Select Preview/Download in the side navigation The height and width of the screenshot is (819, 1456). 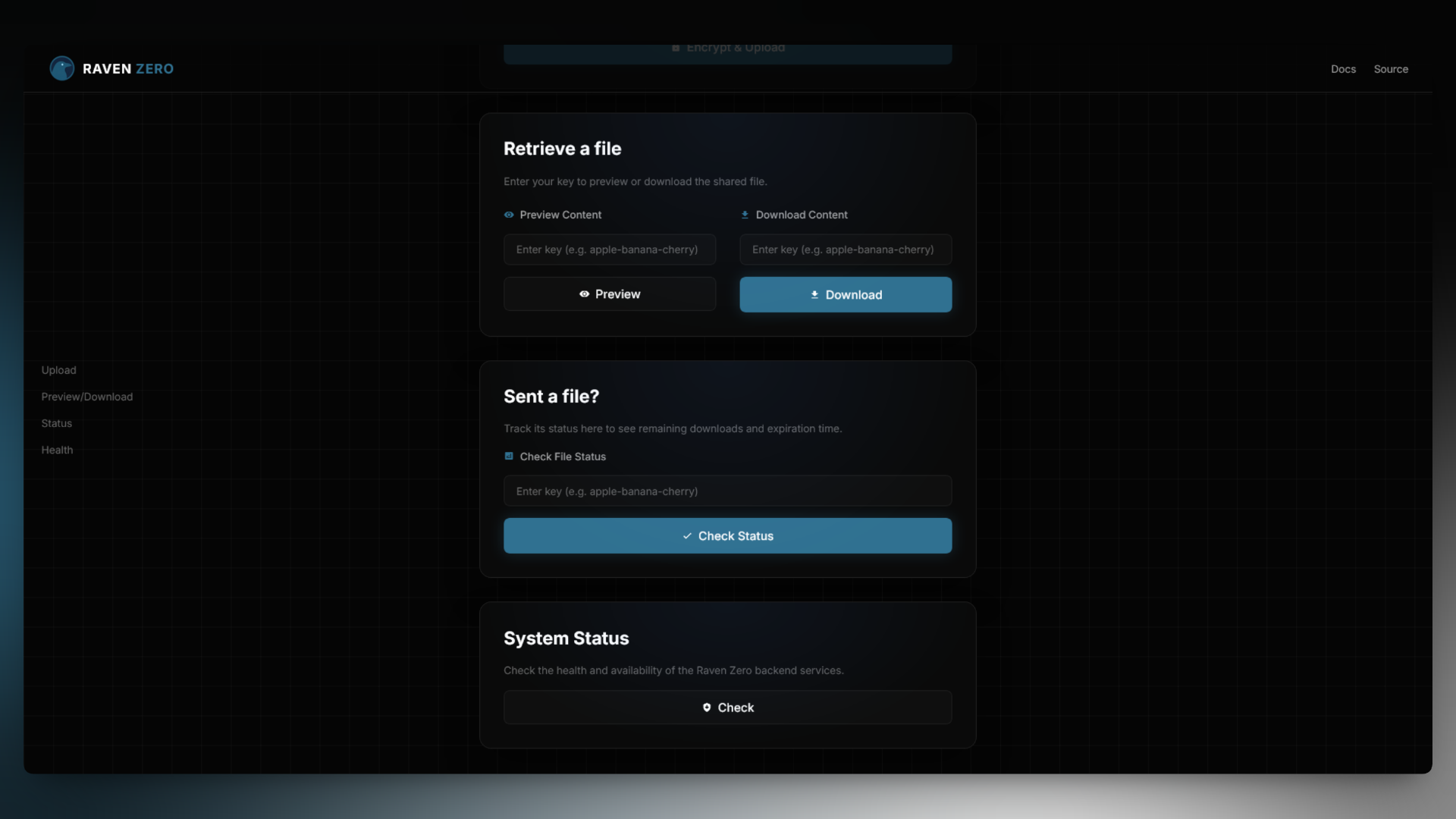coord(86,397)
